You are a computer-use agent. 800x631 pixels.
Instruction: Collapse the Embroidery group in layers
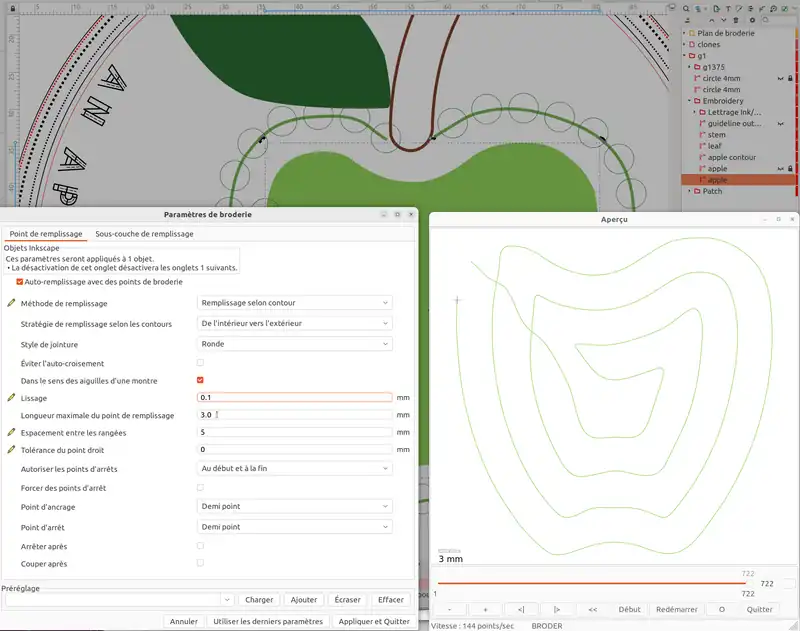pyautogui.click(x=690, y=101)
